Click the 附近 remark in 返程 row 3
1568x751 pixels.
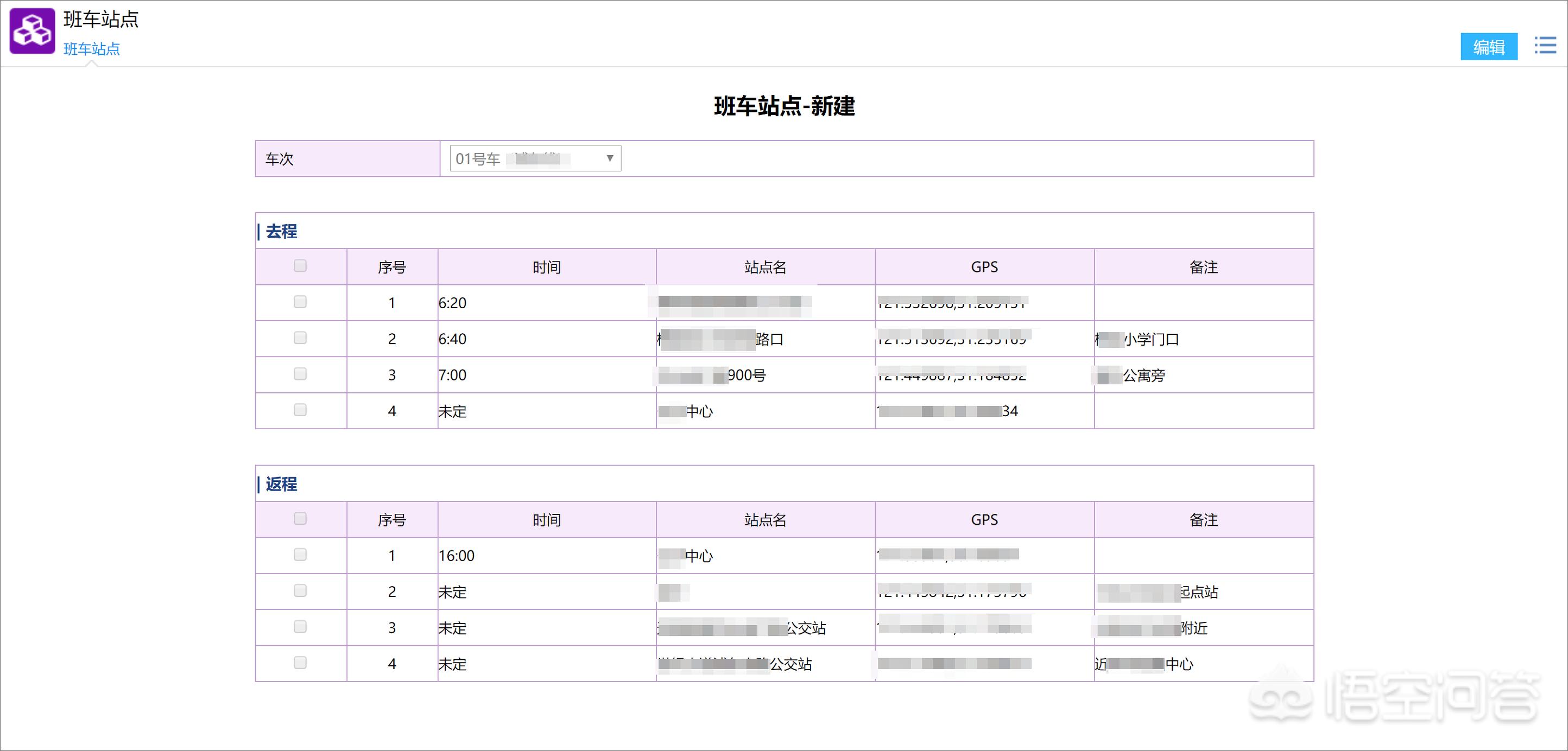1204,628
